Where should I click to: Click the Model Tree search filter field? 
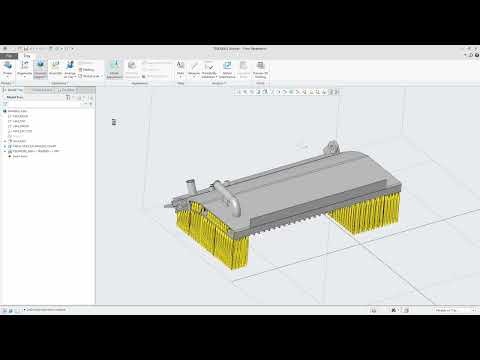tap(43, 104)
